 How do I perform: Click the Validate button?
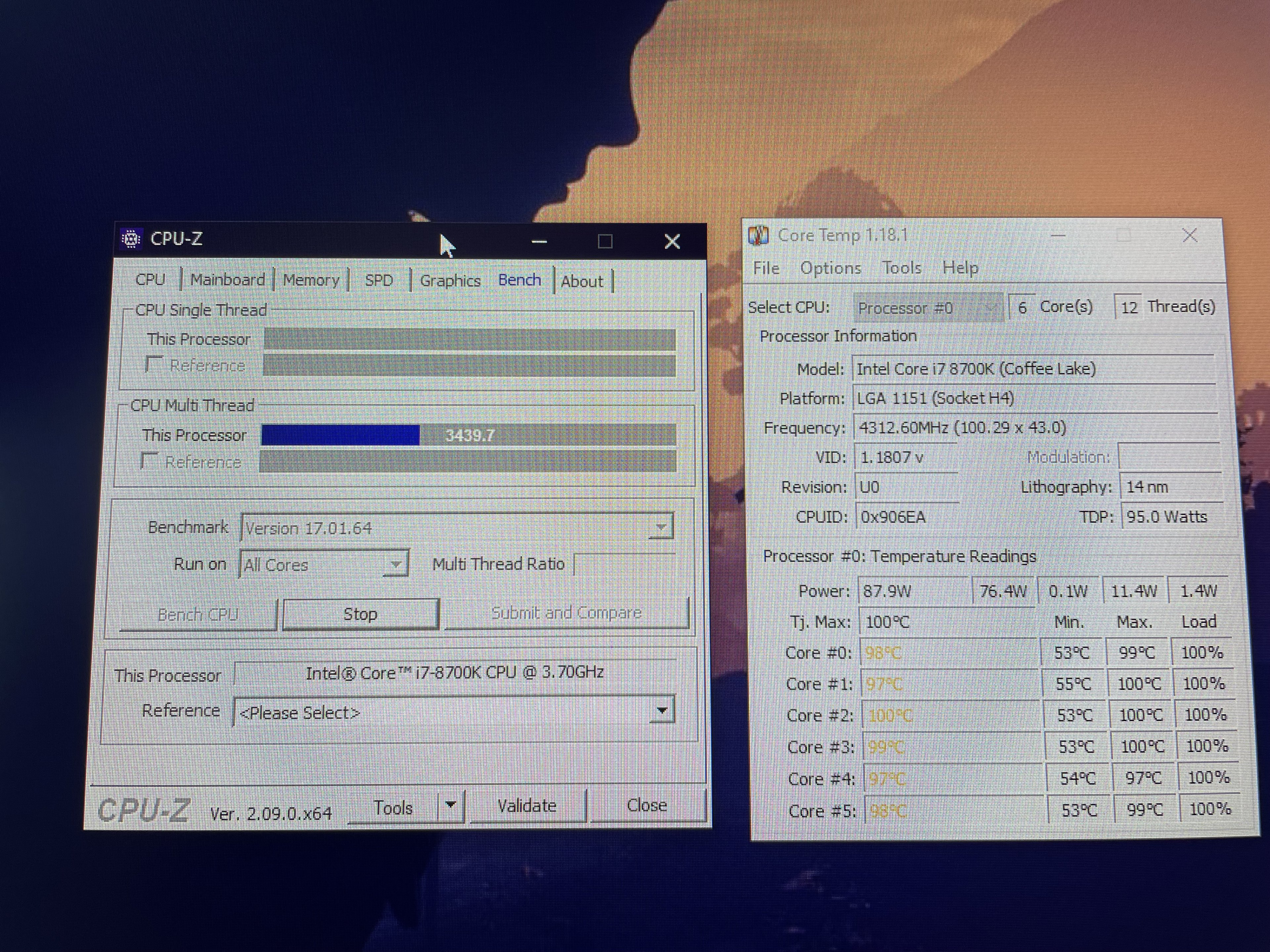pos(527,806)
